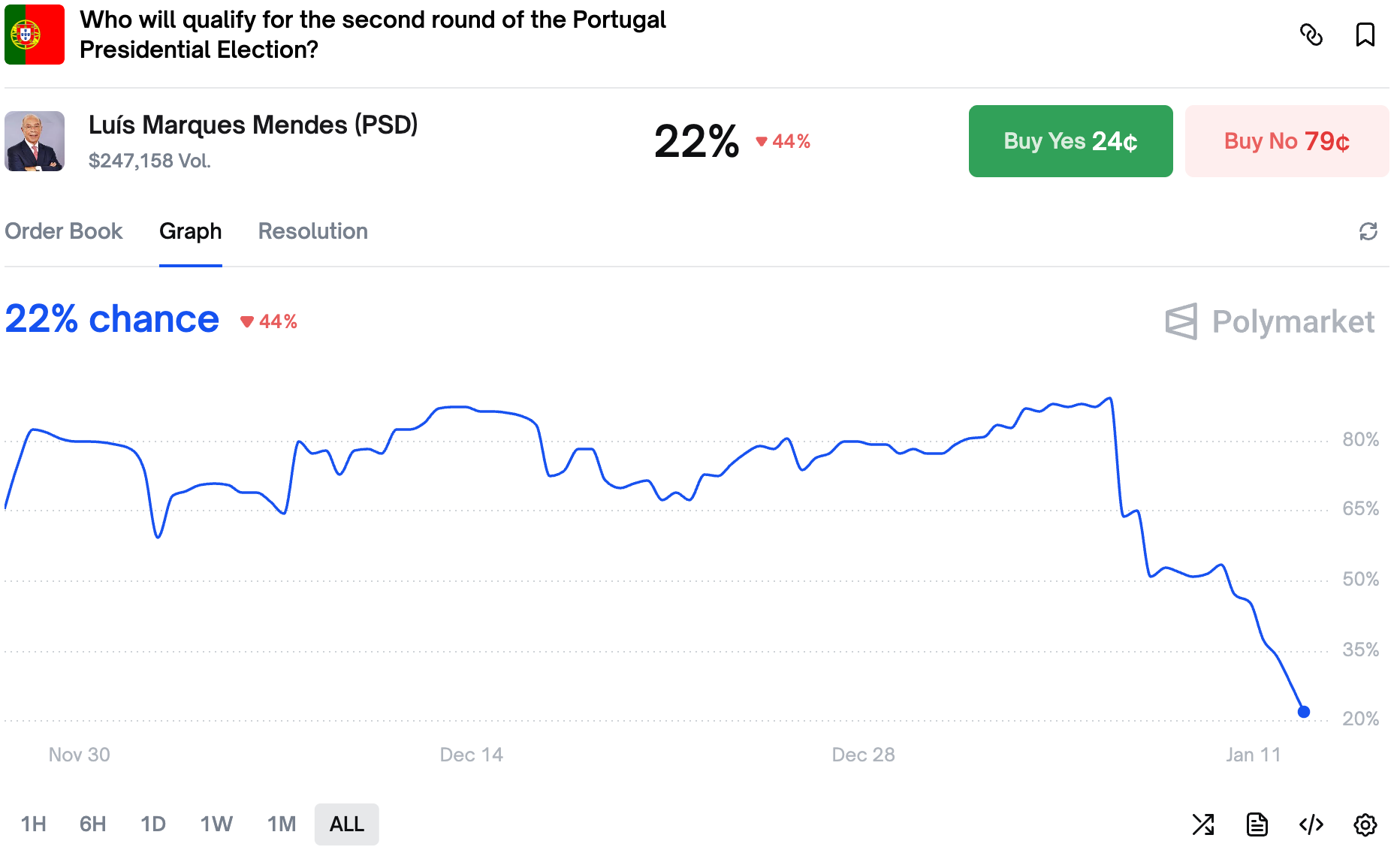Copy market link via chain icon
Screen dimensions: 1400x853
tap(1311, 35)
